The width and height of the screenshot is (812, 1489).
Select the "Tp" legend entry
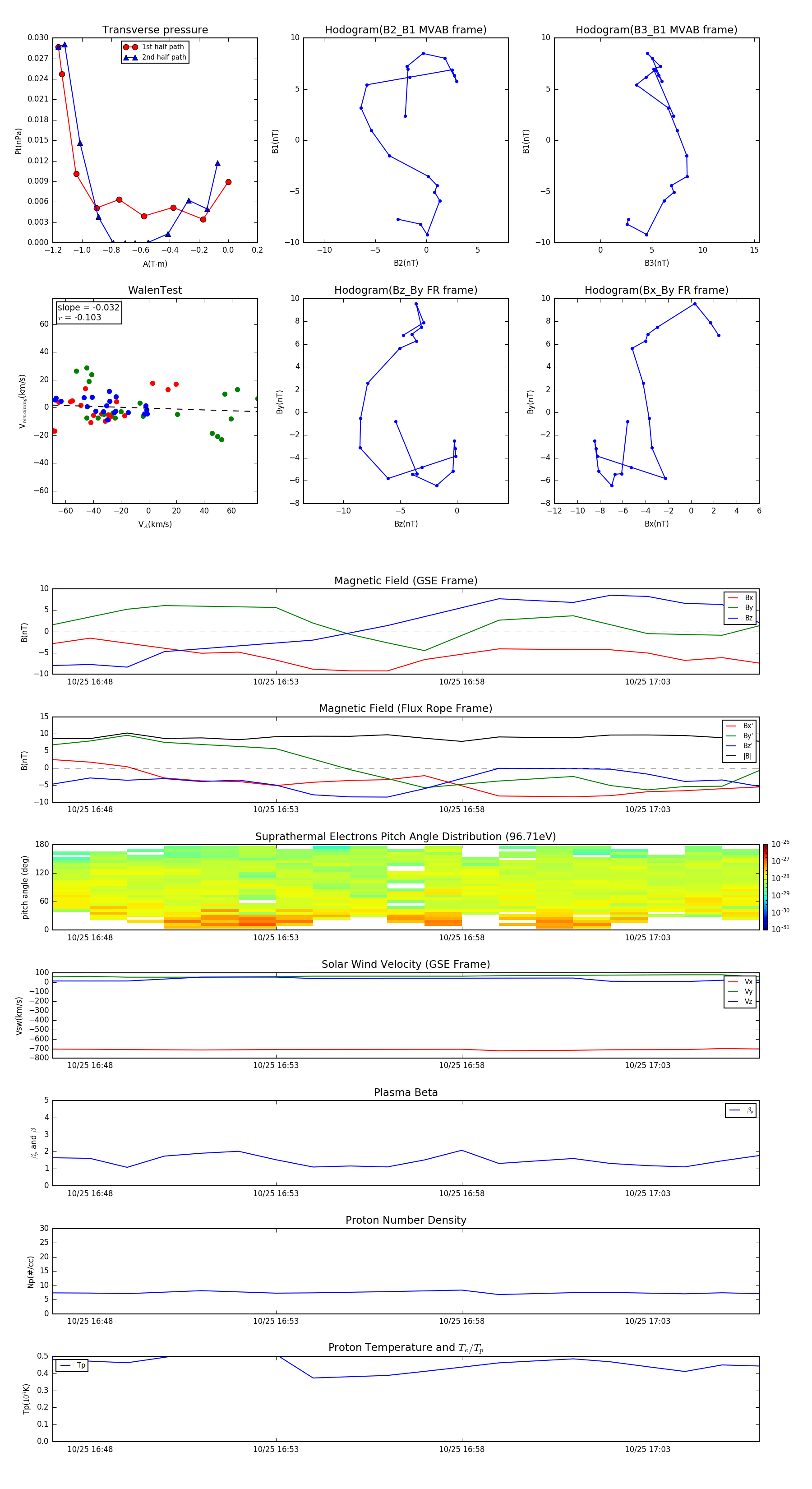(73, 1365)
